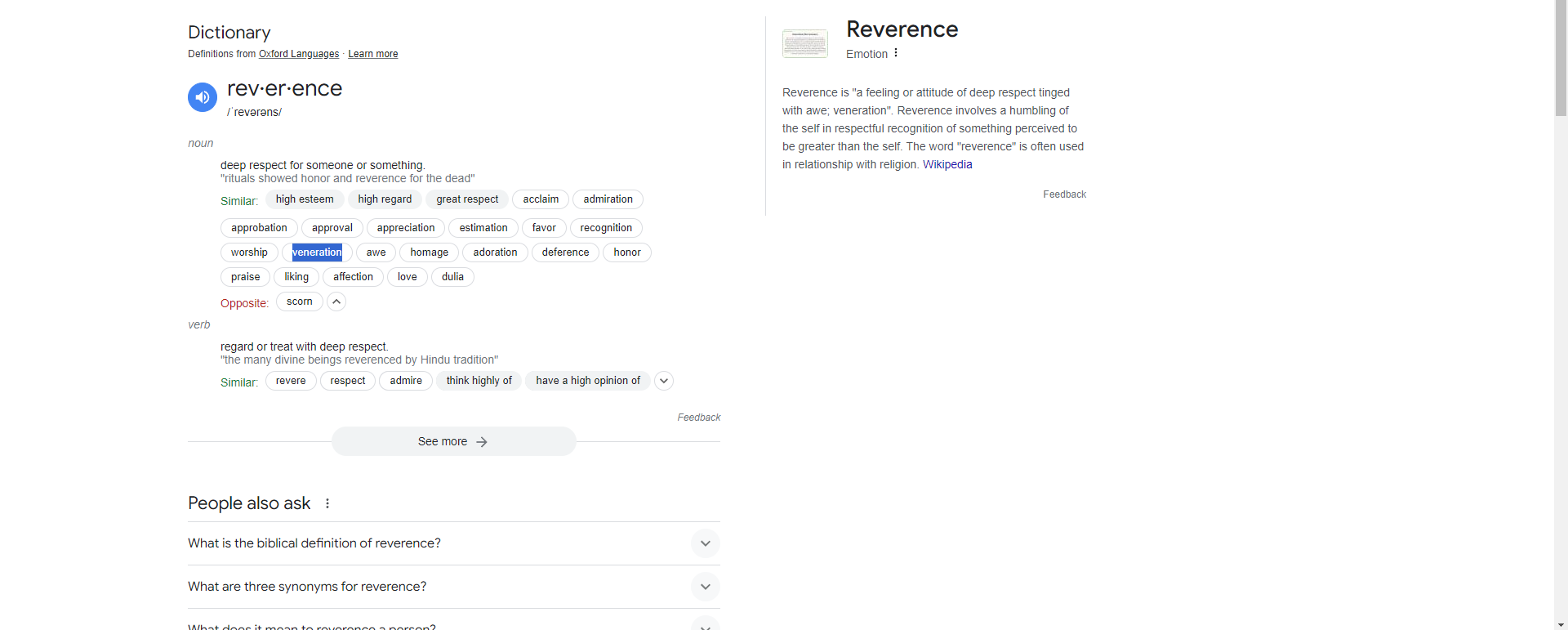Click the See more button
The width and height of the screenshot is (1568, 630).
(x=453, y=441)
